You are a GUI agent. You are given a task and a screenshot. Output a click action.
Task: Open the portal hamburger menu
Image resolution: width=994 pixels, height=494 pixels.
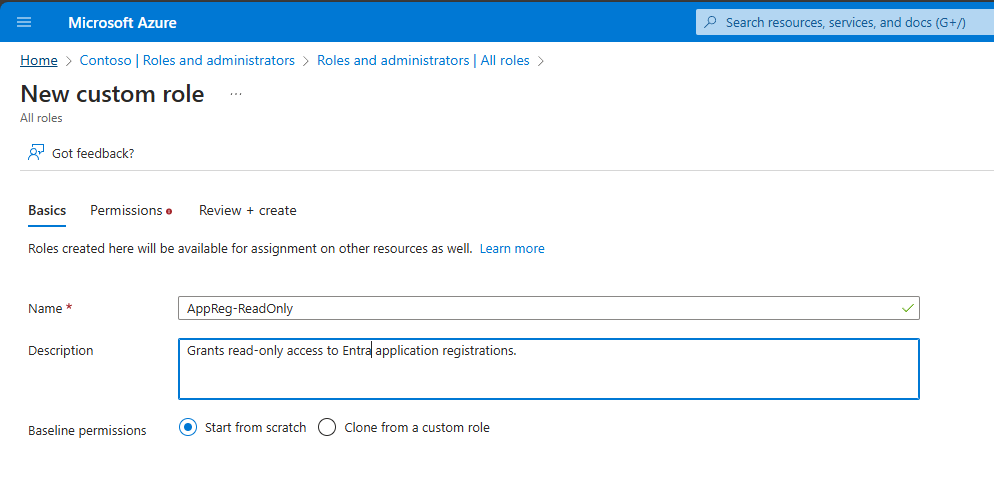(x=25, y=22)
